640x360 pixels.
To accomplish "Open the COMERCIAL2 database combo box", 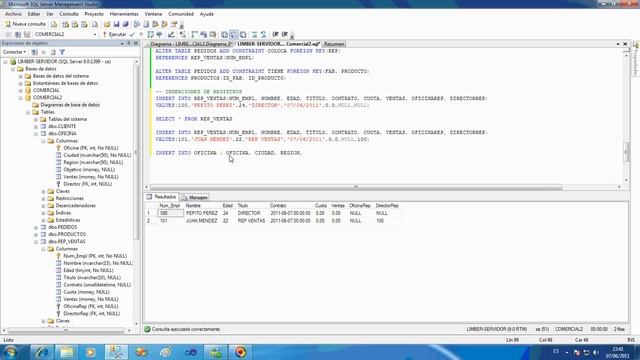I will [65, 34].
